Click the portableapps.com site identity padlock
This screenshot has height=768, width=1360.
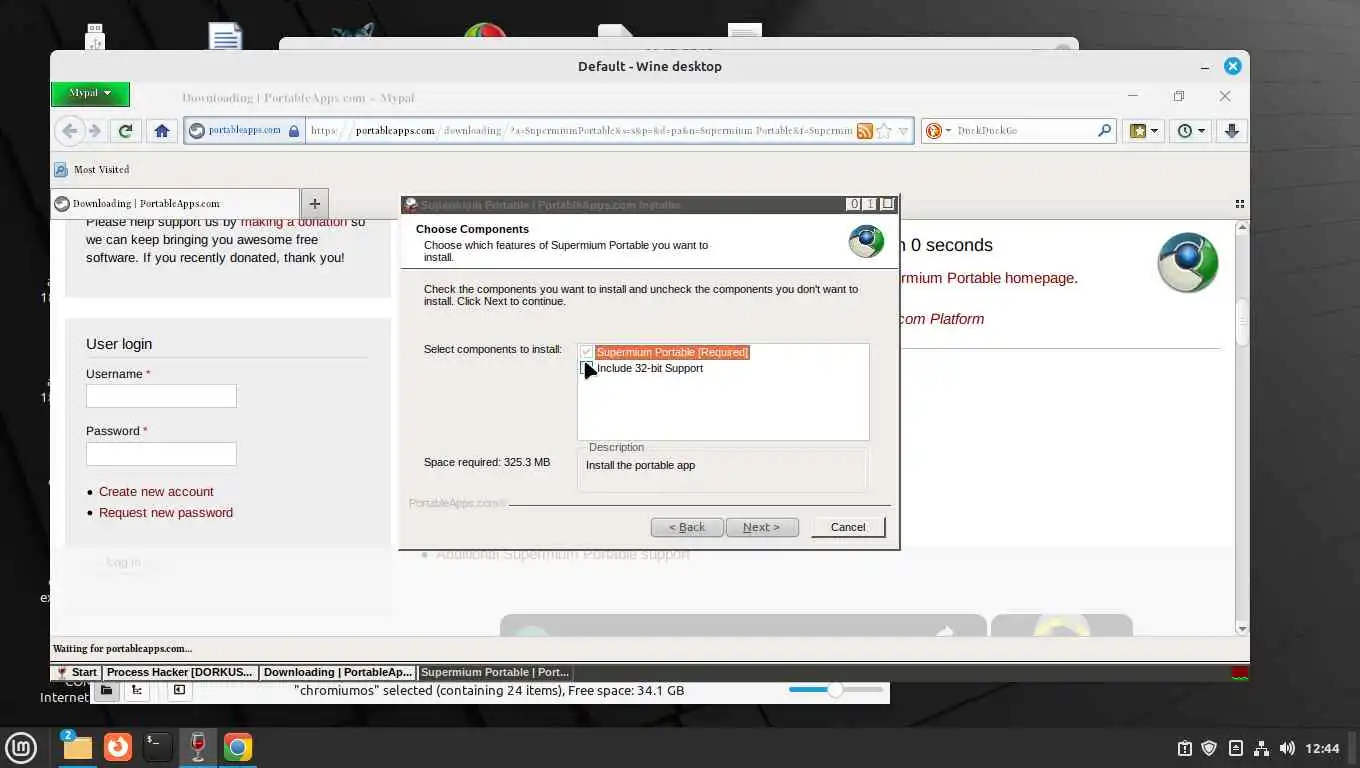click(x=293, y=130)
